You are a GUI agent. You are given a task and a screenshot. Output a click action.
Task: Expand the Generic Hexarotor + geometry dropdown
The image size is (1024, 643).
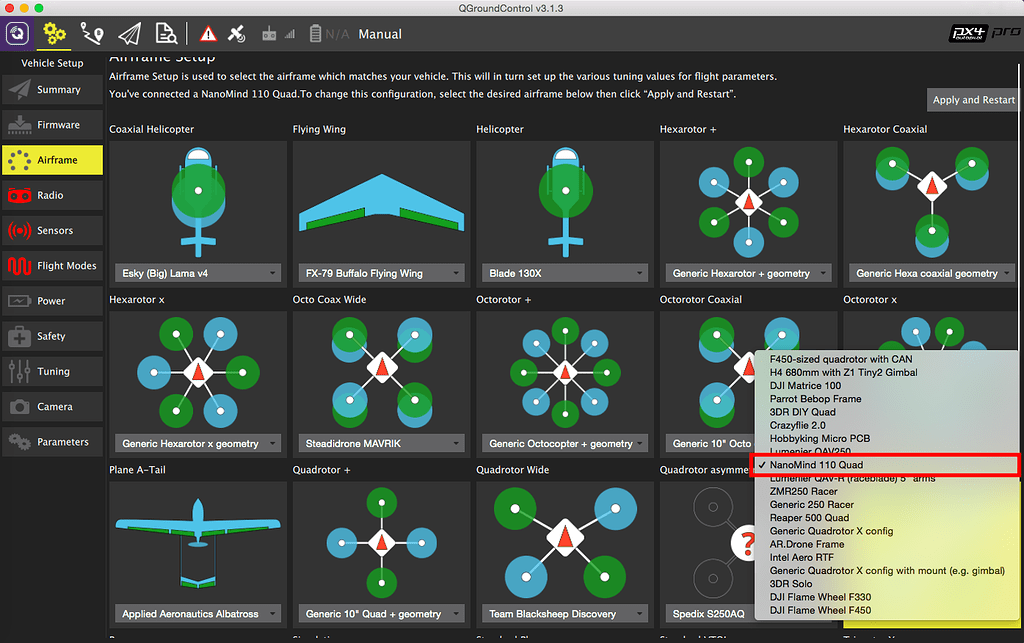point(748,272)
